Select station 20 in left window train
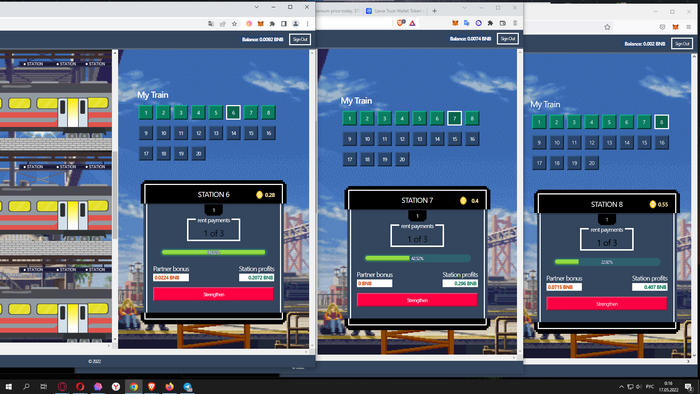Screen dimensions: 700x394 [x=198, y=153]
